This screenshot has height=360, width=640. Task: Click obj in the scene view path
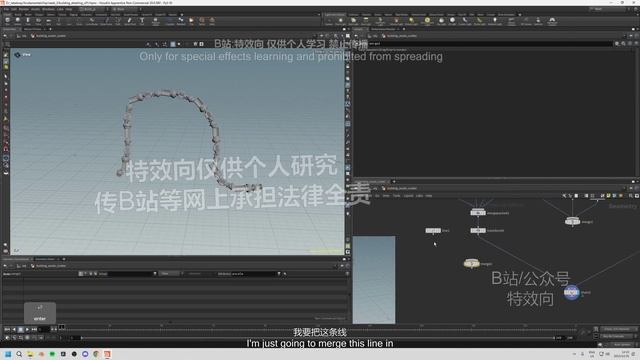(x=24, y=36)
